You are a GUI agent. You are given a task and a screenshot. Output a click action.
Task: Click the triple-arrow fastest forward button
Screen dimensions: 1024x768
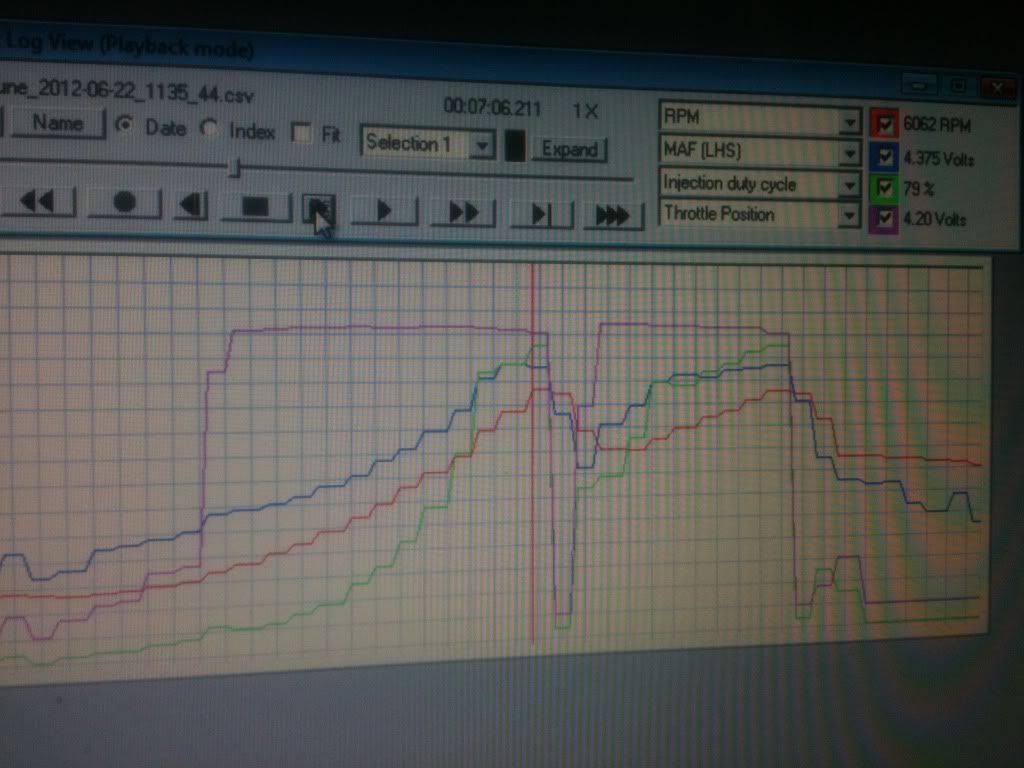[x=613, y=215]
